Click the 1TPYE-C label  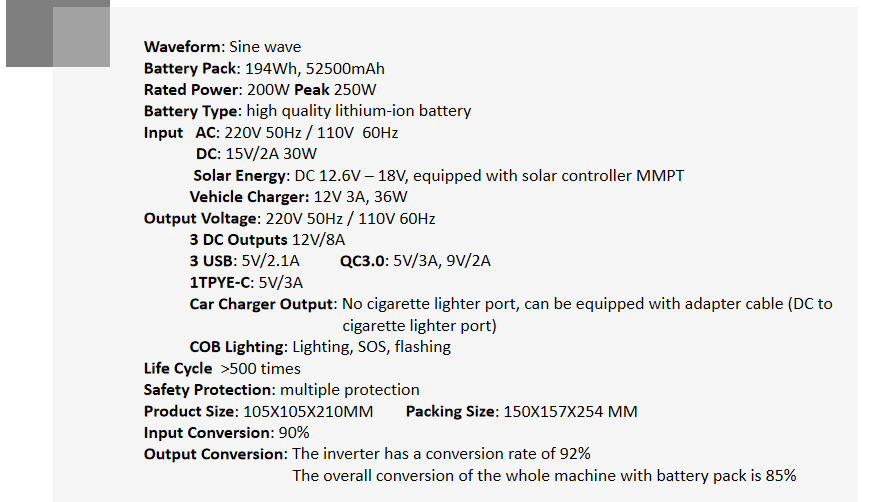220,282
